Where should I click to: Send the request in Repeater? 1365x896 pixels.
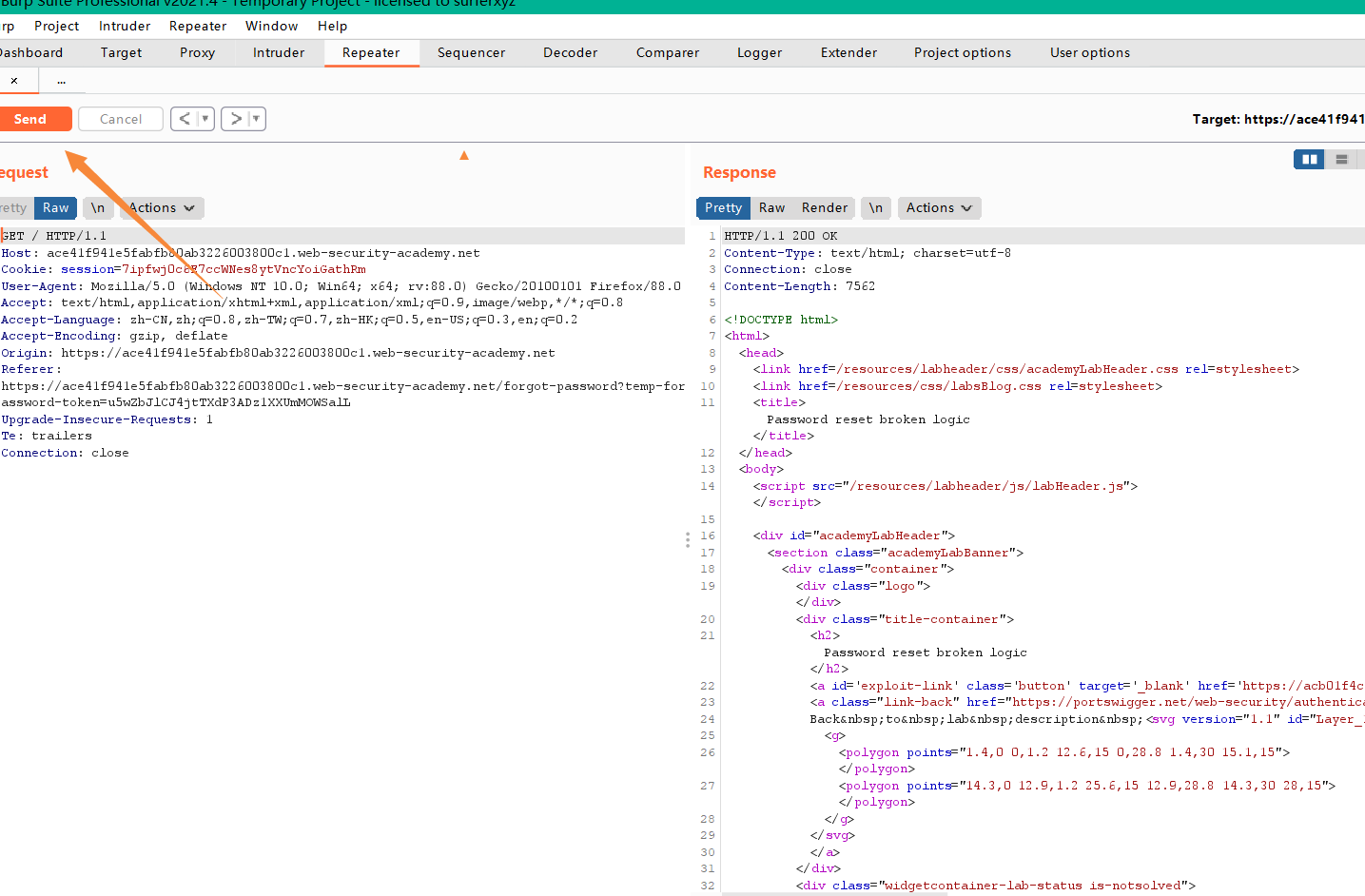click(x=34, y=119)
